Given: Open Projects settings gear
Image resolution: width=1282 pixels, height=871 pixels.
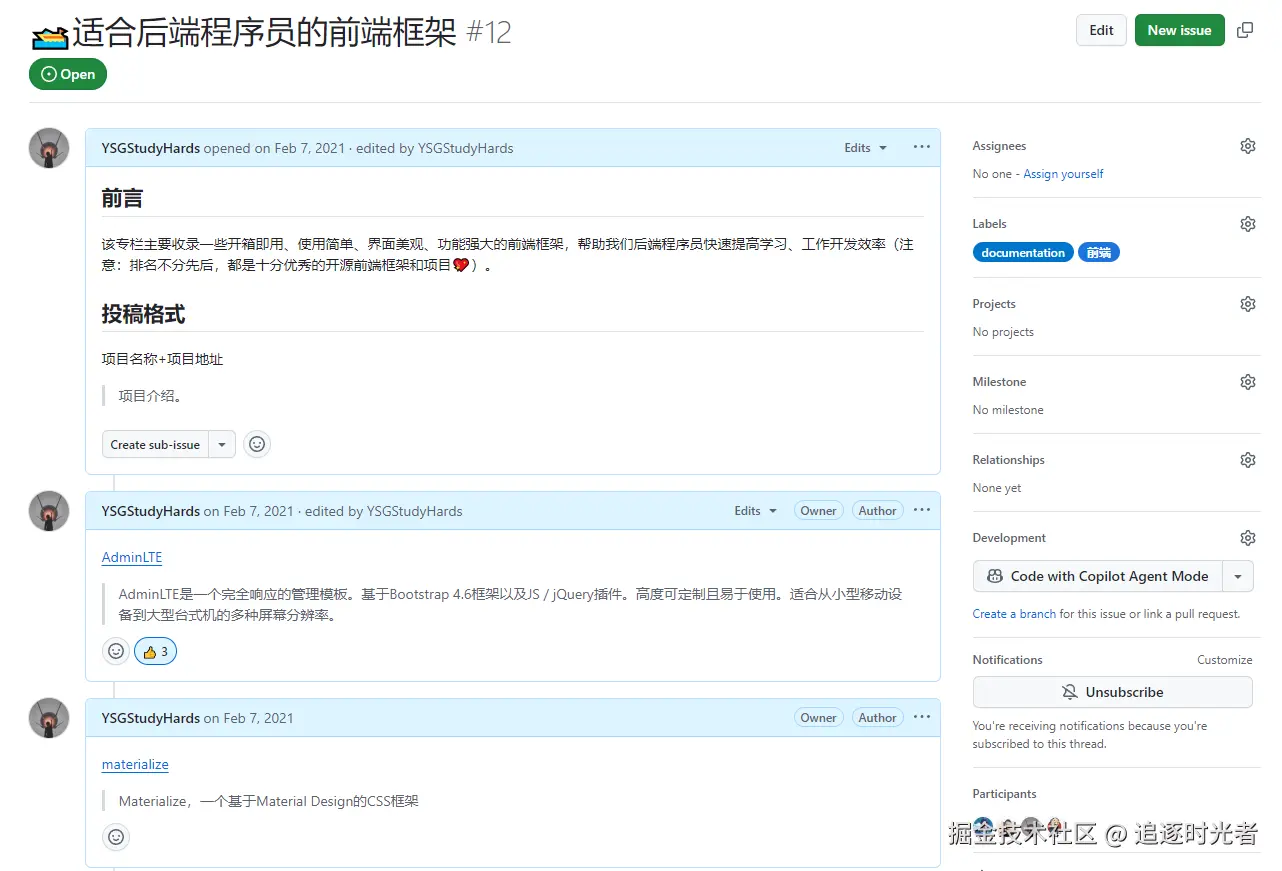Looking at the screenshot, I should [1248, 304].
